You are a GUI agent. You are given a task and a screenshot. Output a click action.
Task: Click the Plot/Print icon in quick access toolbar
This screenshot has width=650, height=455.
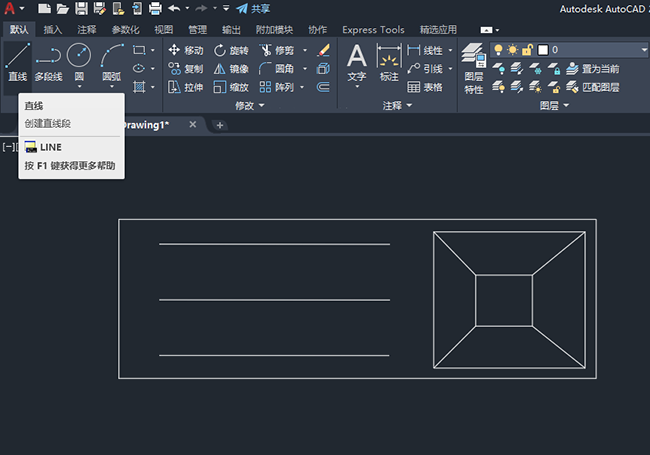coord(155,9)
